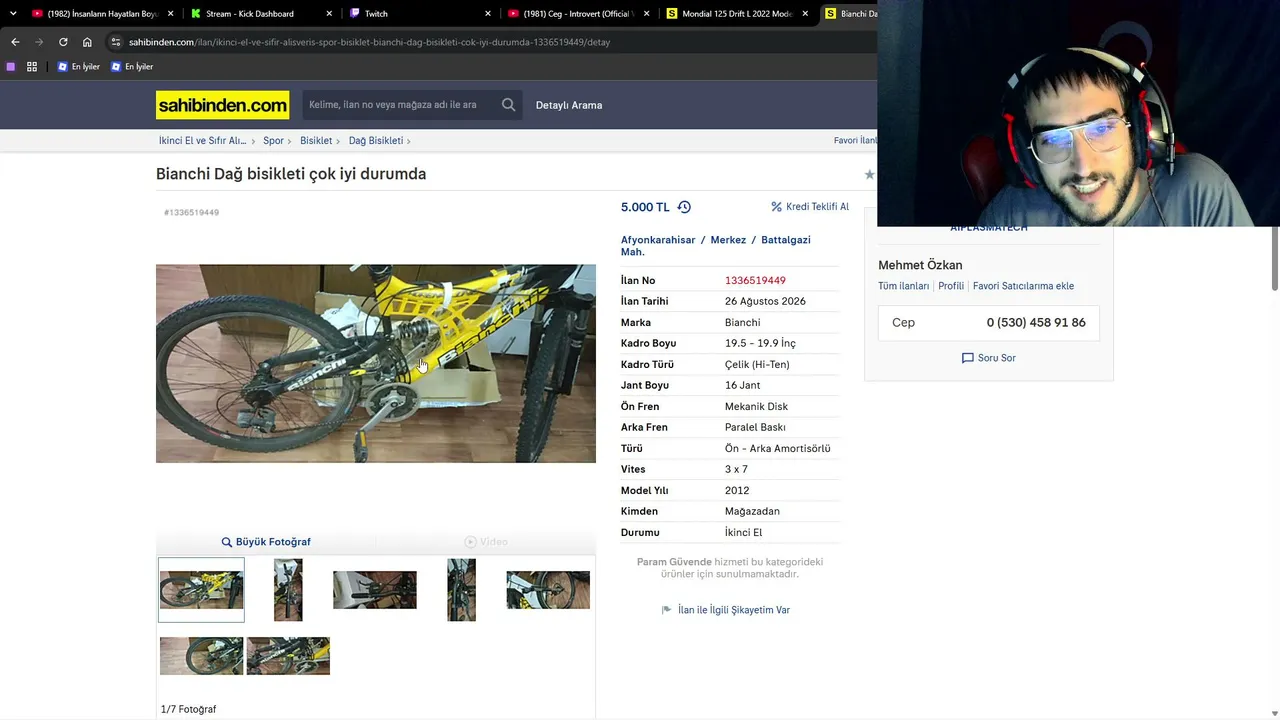Go back using the browser back arrow
The width and height of the screenshot is (1280, 720).
[x=15, y=42]
